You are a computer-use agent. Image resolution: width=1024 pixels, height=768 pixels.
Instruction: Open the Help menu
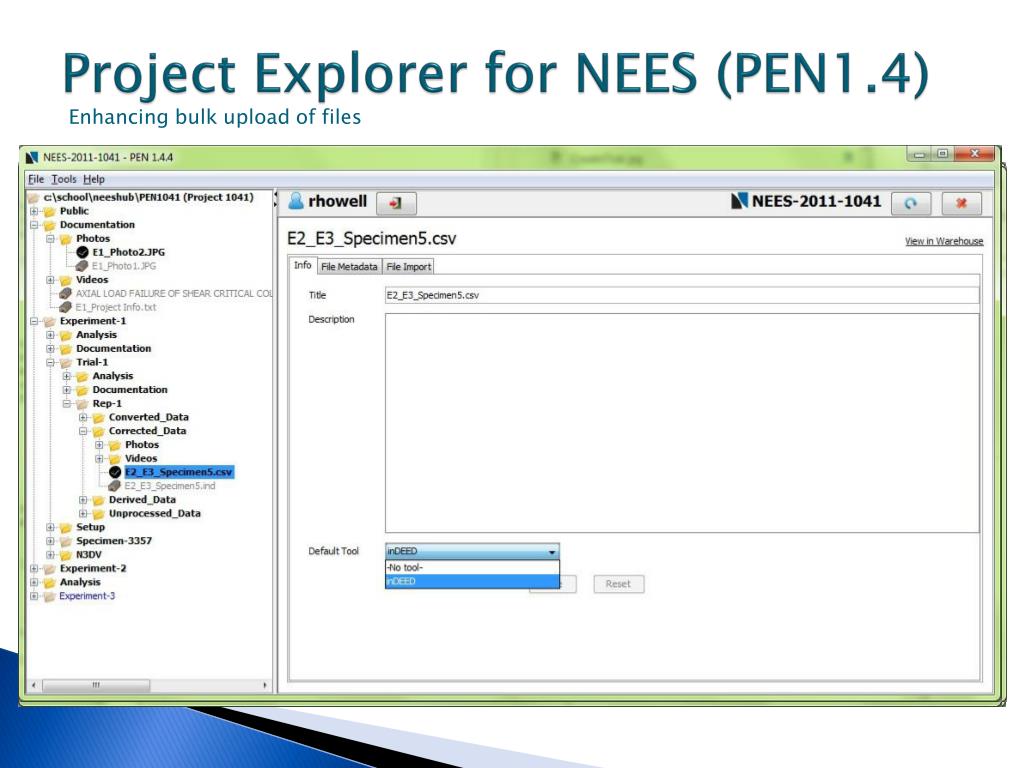94,179
